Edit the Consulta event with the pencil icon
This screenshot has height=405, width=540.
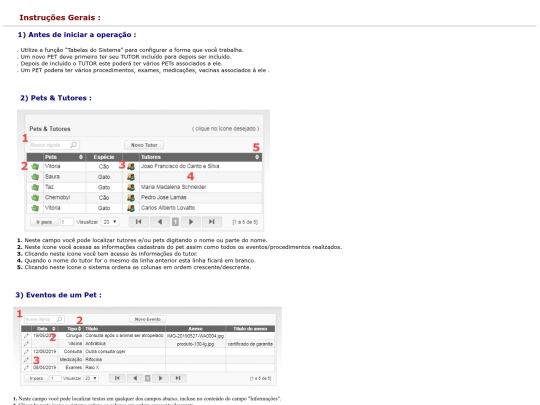point(26,351)
